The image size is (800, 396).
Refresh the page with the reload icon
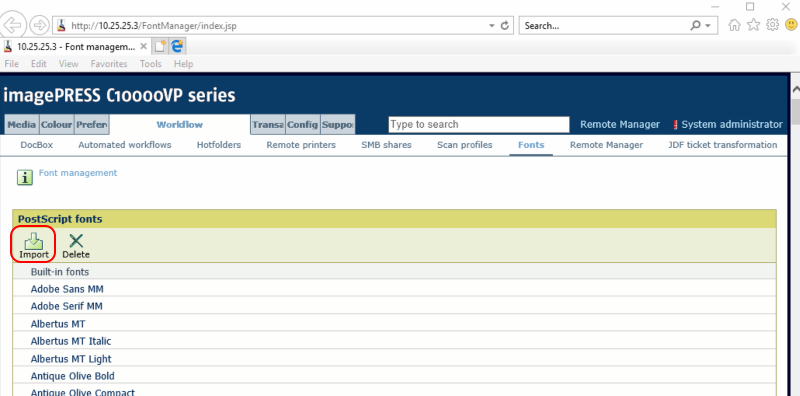(505, 26)
